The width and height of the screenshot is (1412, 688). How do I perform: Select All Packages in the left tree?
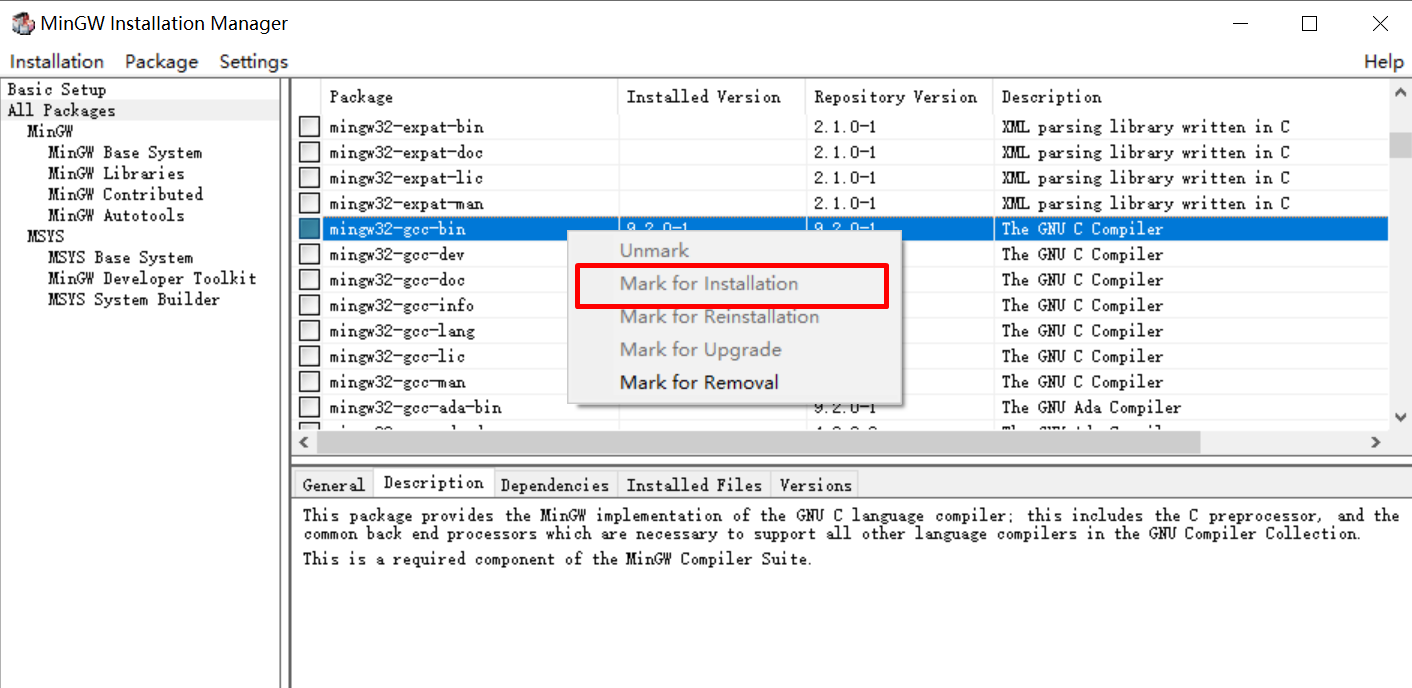click(x=61, y=111)
